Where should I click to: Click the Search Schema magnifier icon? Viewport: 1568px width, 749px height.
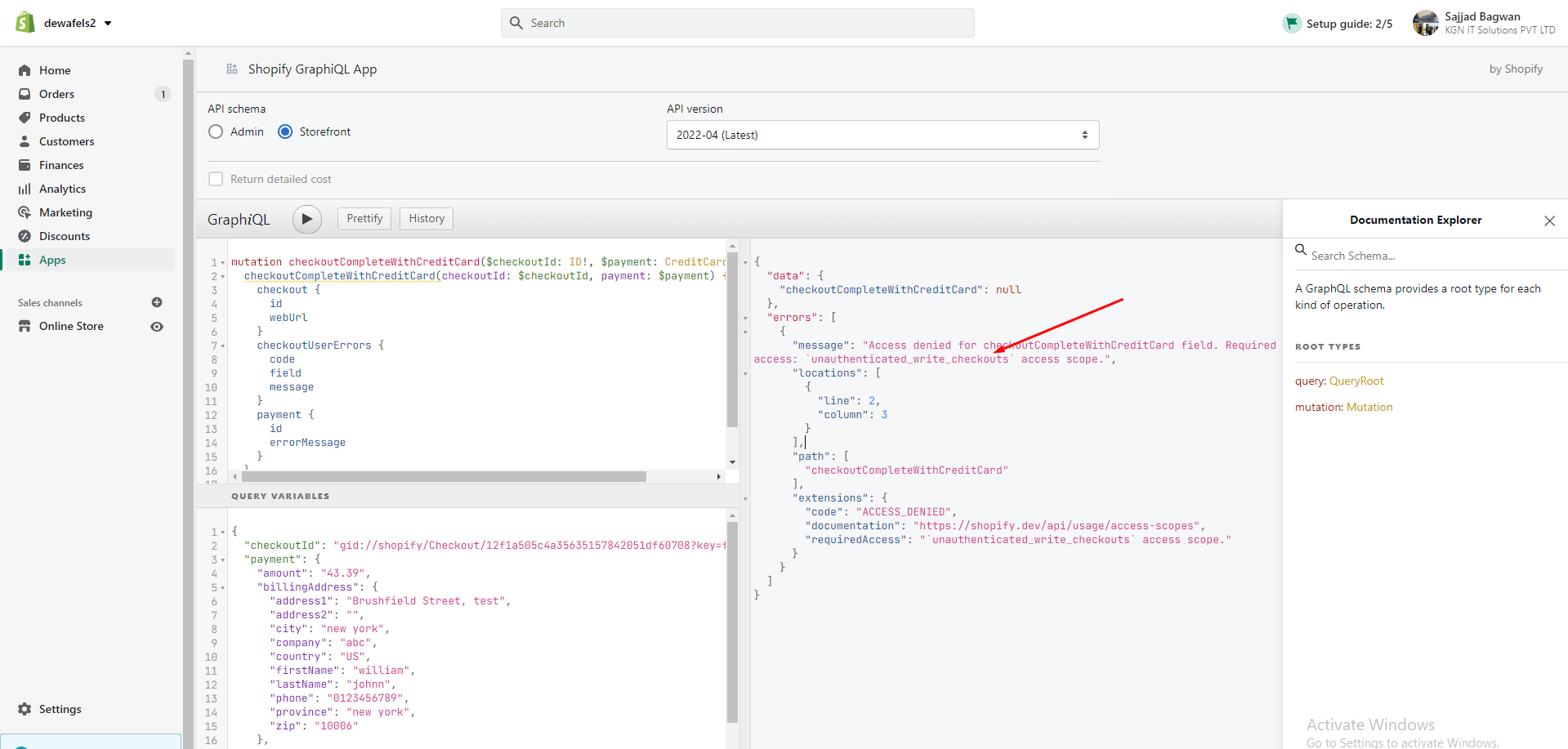tap(1301, 250)
